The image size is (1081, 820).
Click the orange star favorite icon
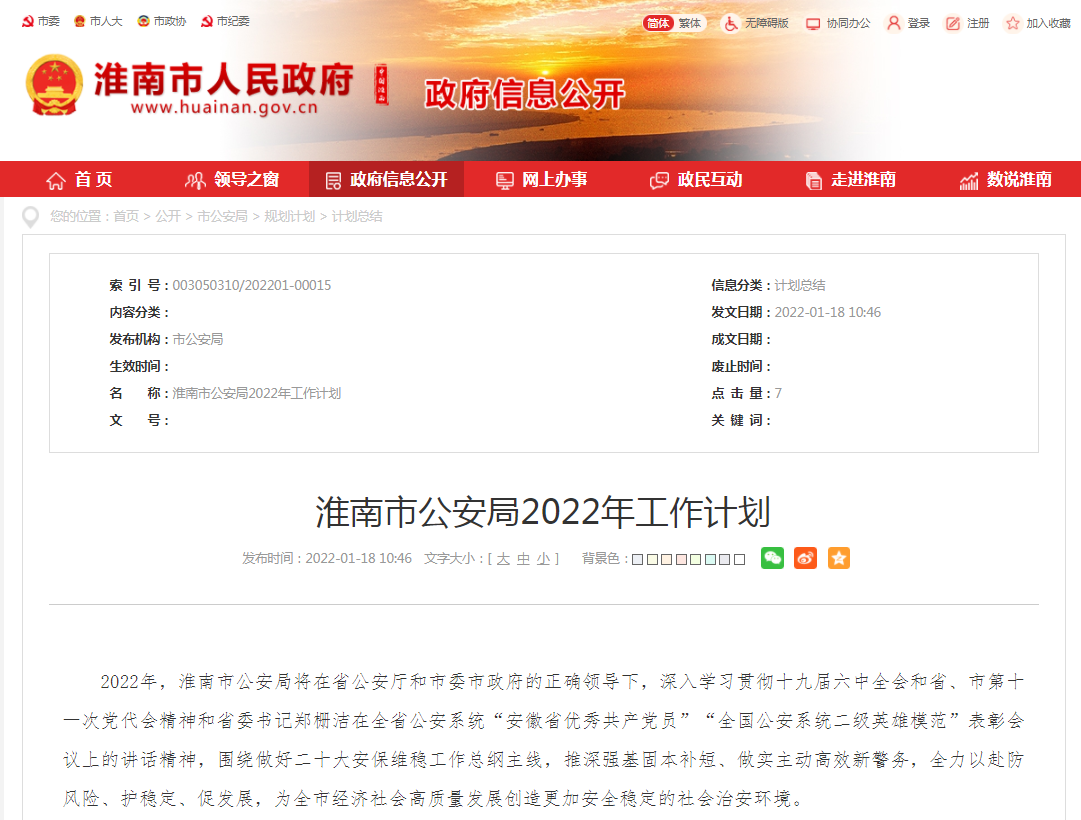(838, 558)
